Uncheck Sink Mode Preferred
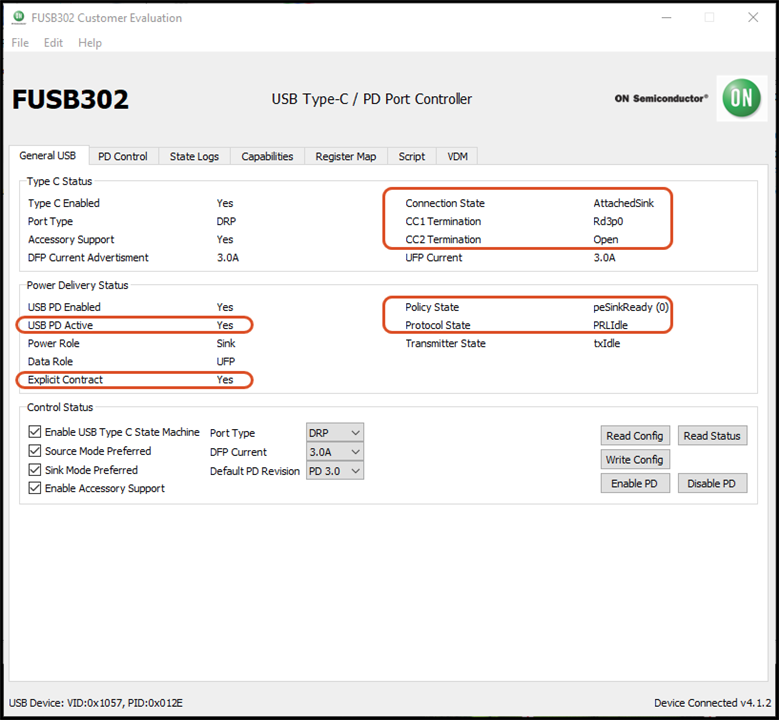779x720 pixels. pyautogui.click(x=34, y=470)
